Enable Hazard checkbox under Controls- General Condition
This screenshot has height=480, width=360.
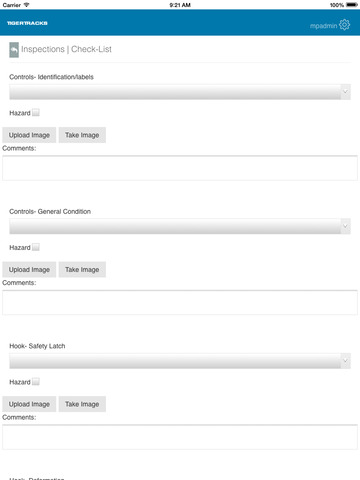pos(36,247)
